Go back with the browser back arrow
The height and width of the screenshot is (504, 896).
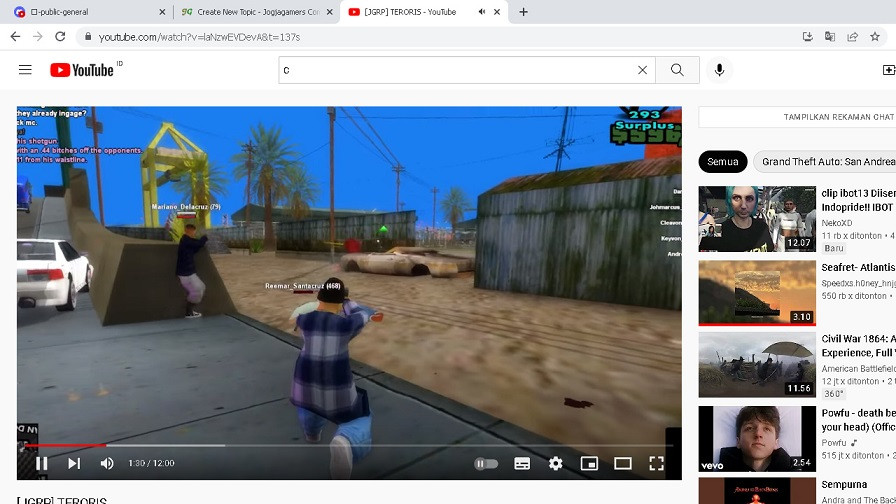point(15,37)
